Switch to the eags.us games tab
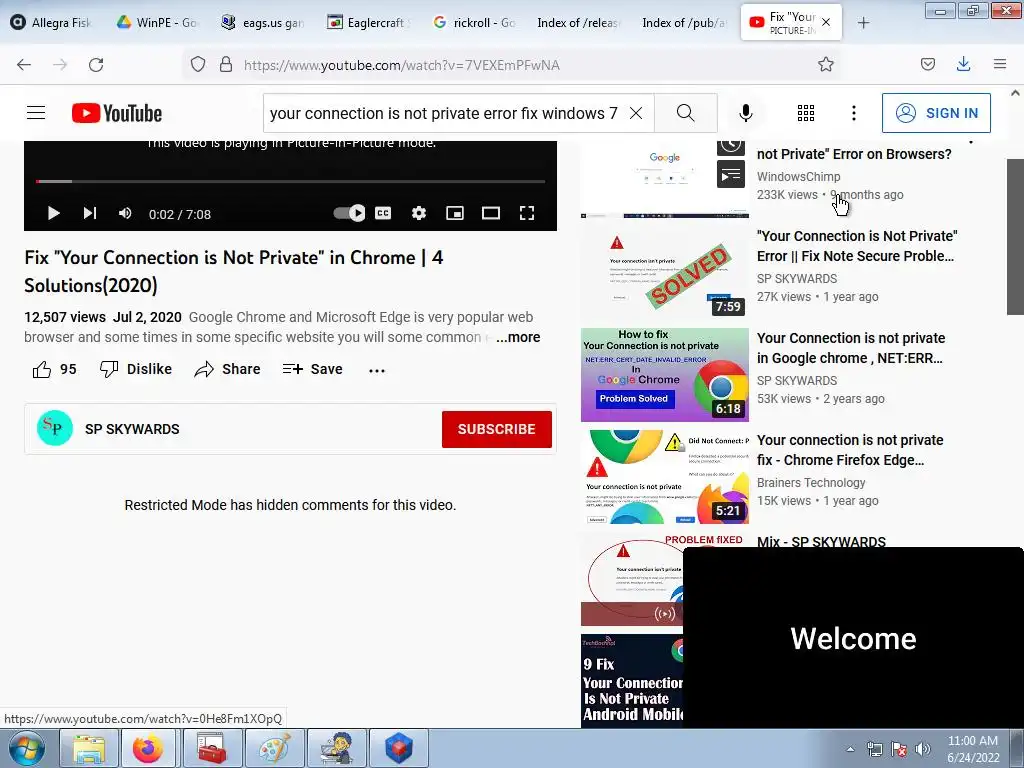 pyautogui.click(x=263, y=22)
